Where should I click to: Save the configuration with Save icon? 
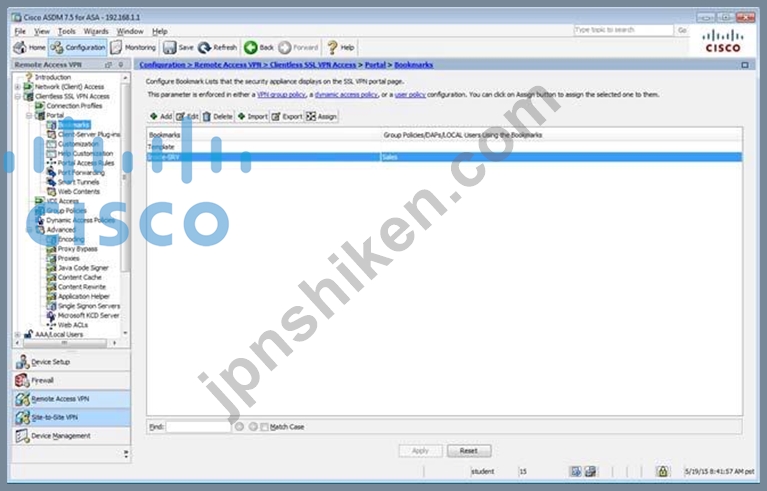178,47
